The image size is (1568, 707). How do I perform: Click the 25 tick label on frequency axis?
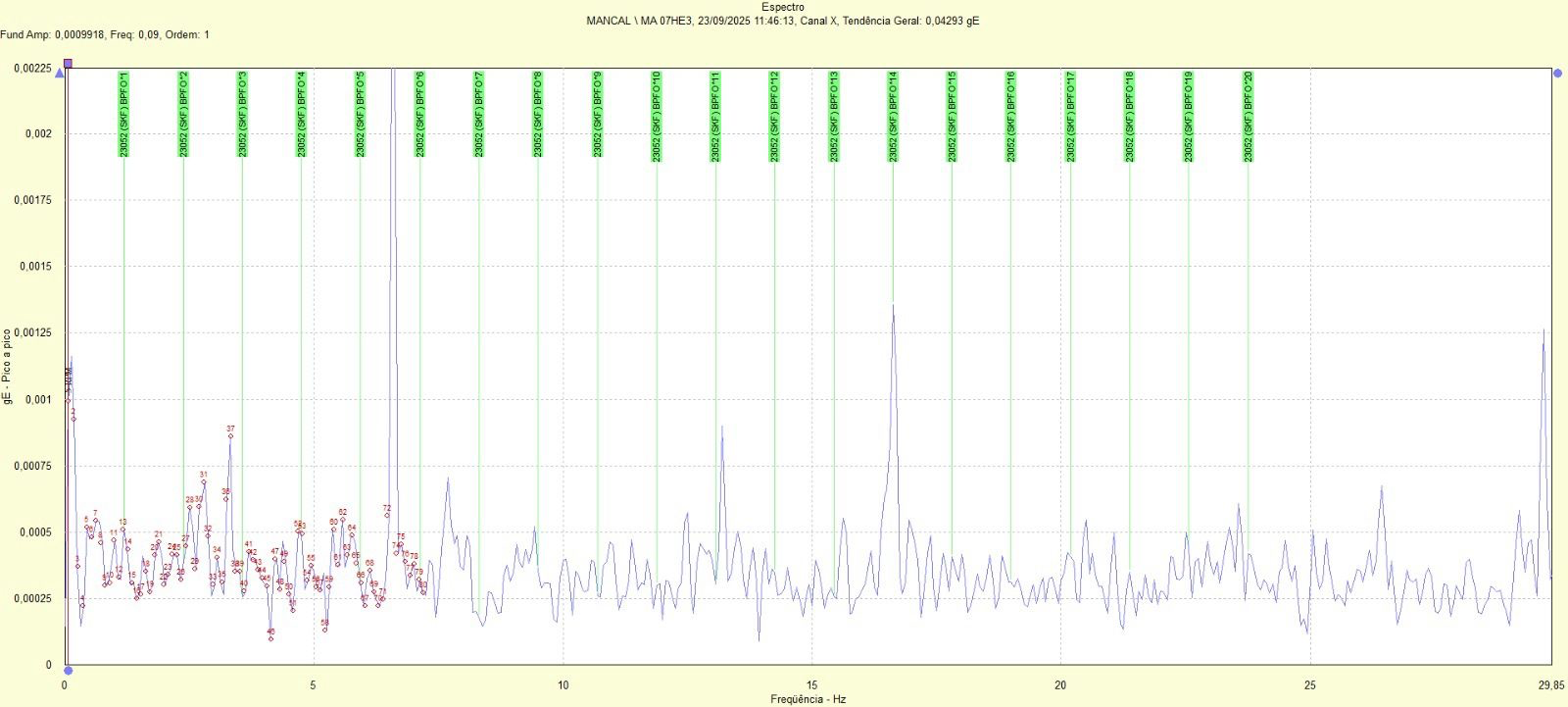(1310, 685)
